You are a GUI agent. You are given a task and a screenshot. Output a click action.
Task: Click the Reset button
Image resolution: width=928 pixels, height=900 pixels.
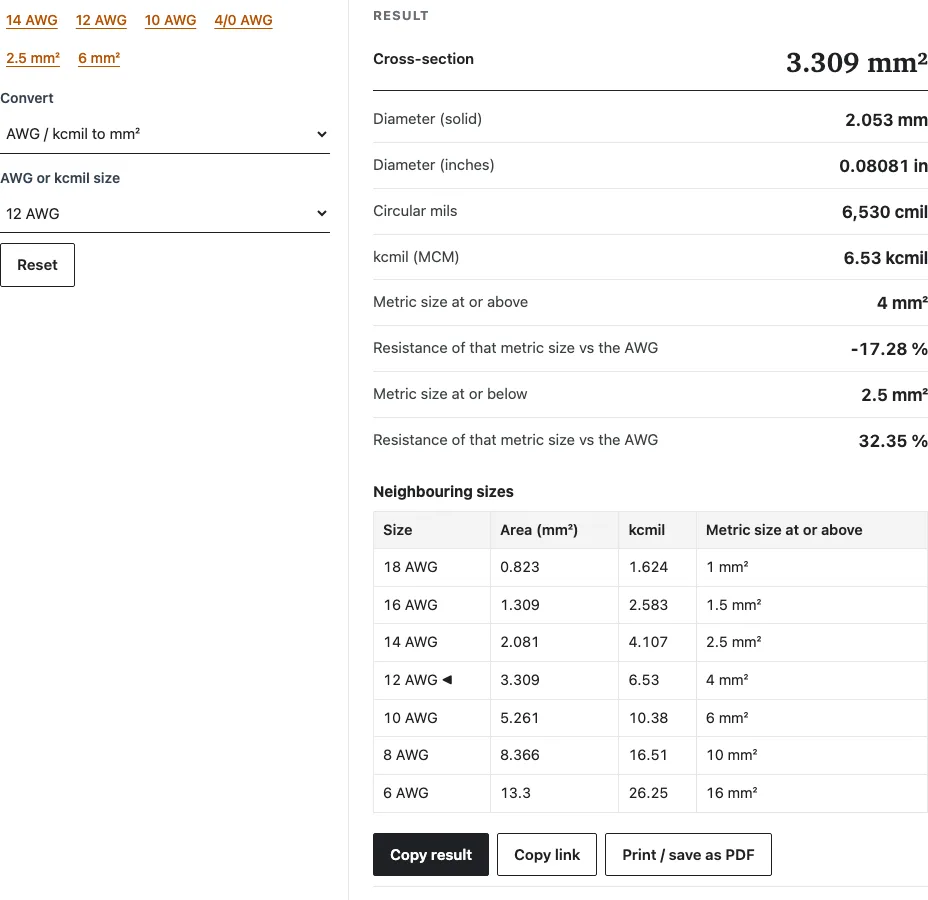[37, 265]
